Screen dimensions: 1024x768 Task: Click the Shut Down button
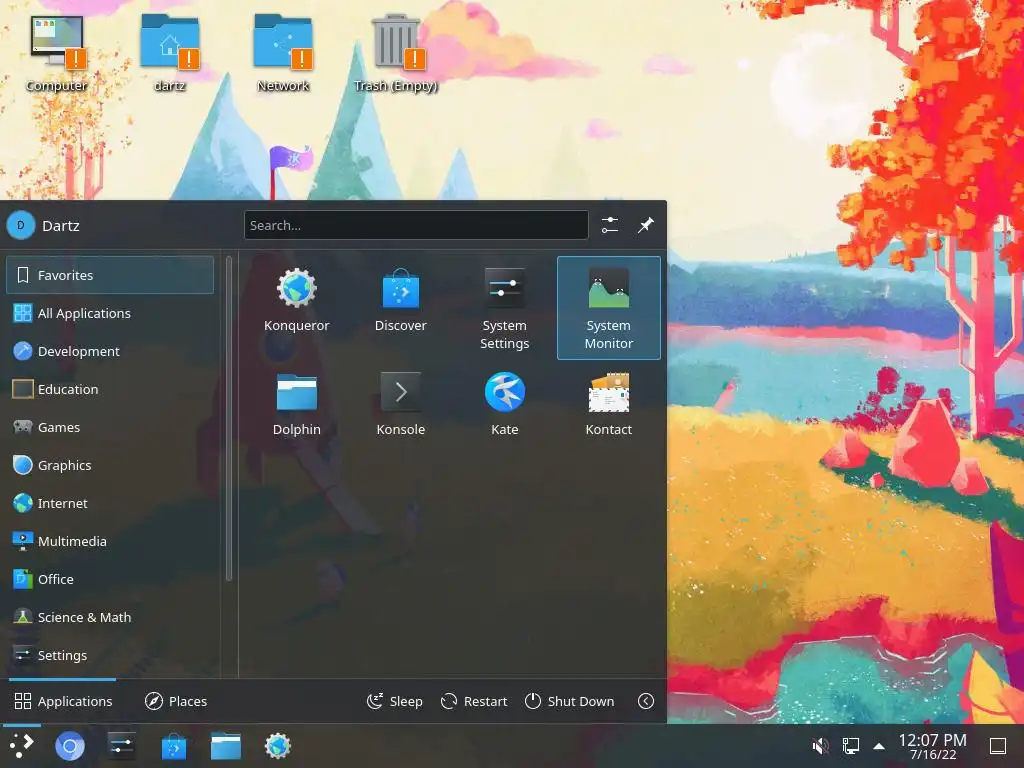pos(569,701)
